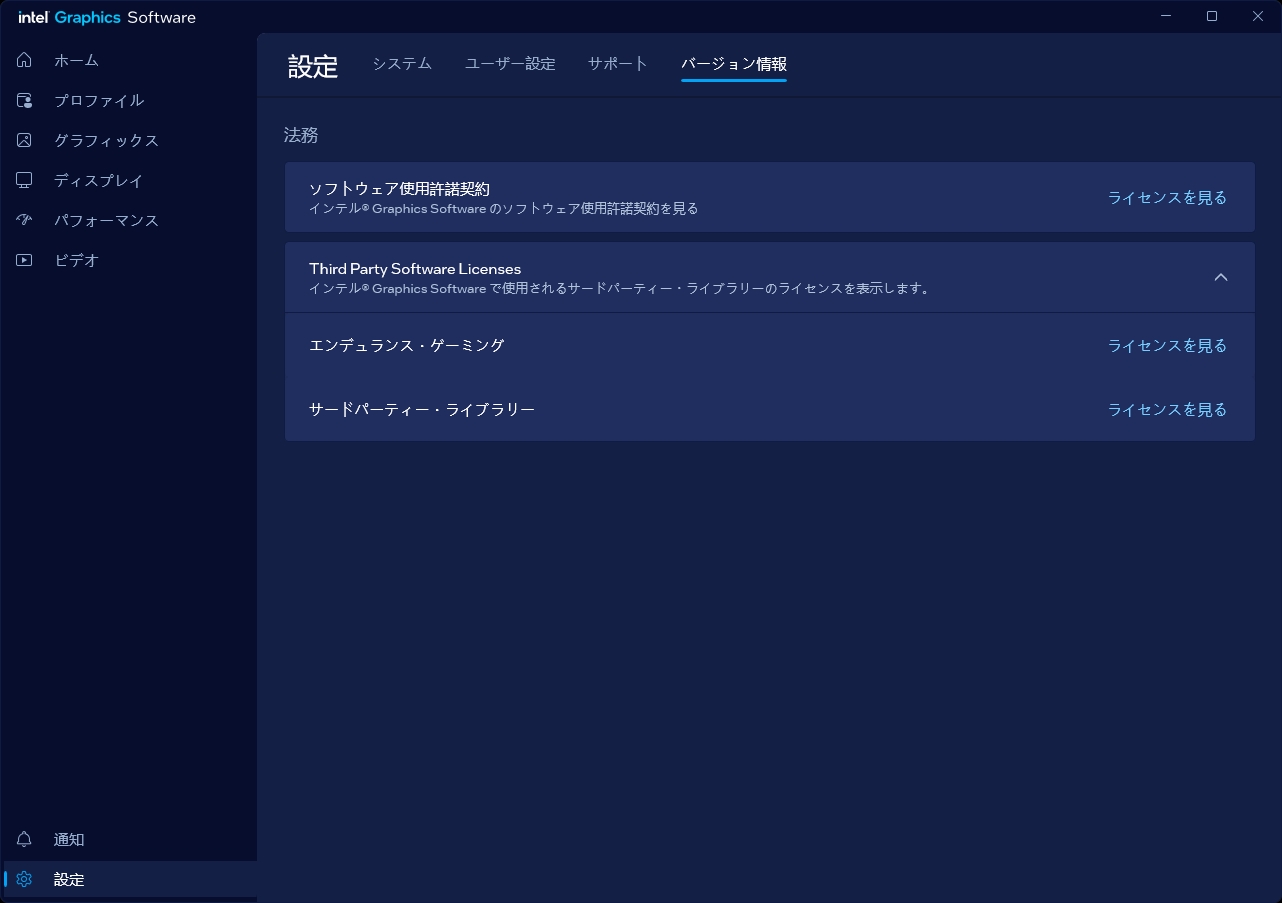The height and width of the screenshot is (903, 1282).
Task: View license for エンデュランス・ゲーミング
Action: 1167,346
